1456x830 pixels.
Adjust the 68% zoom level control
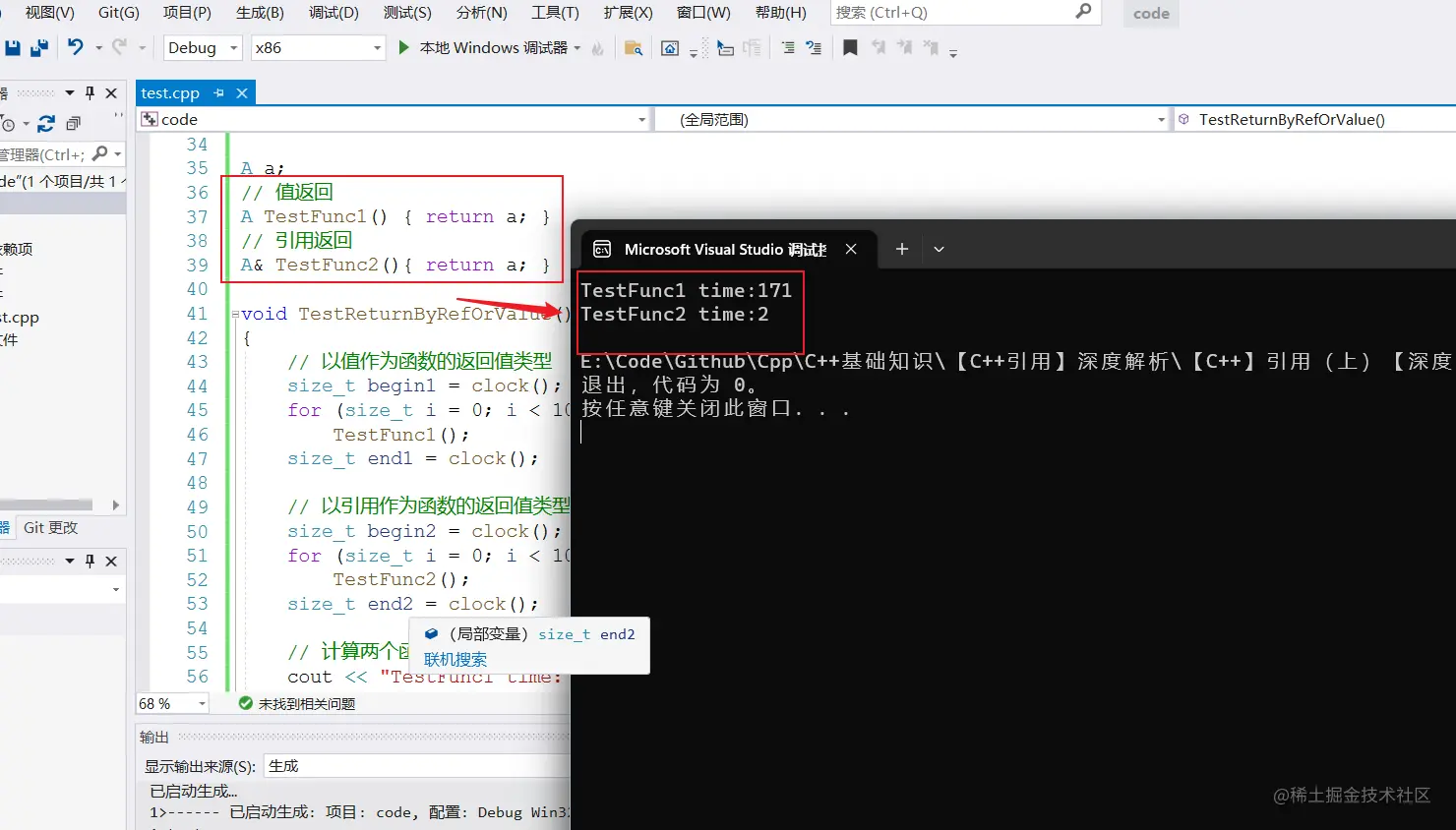coord(172,703)
